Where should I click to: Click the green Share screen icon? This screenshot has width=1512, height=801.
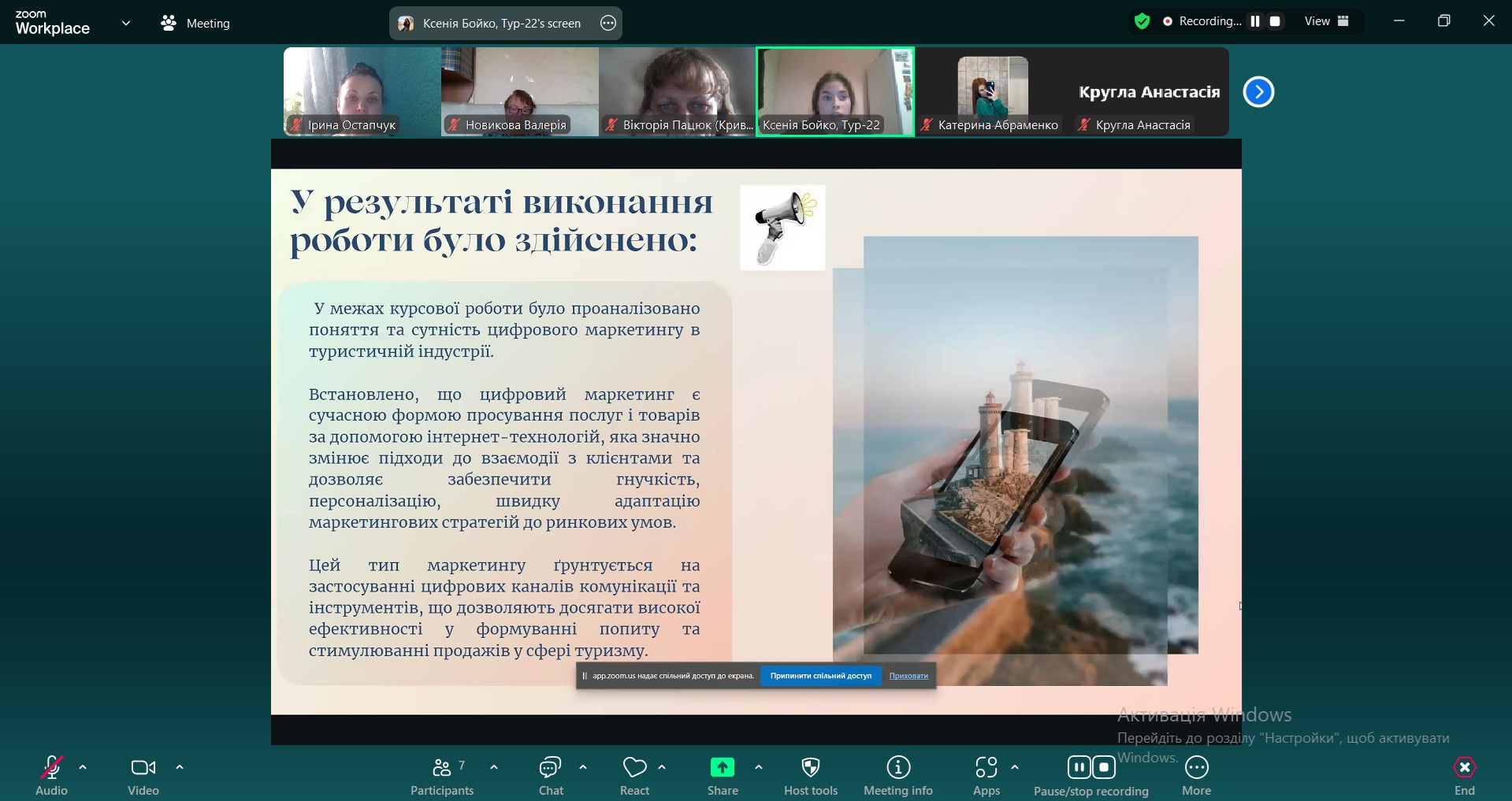[x=722, y=768]
